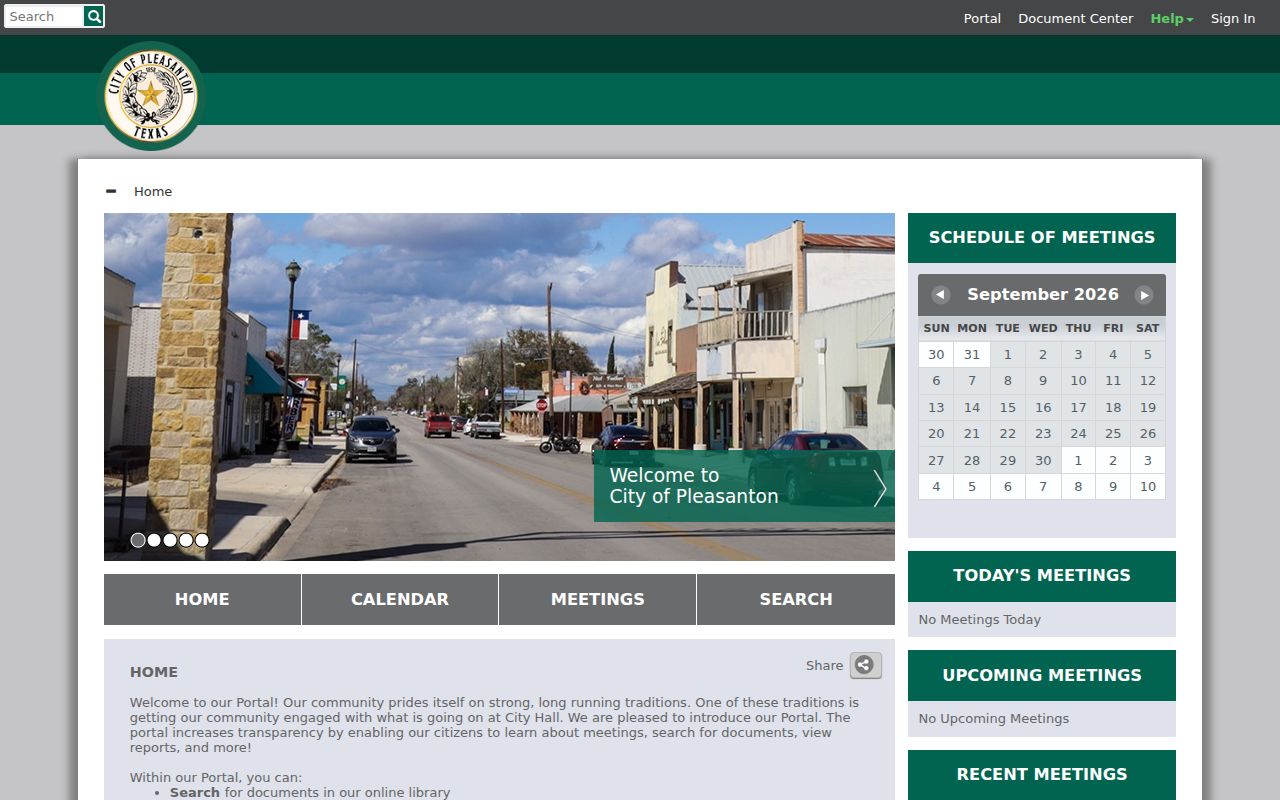Select September 20 on the calendar
Screen dimensions: 1280x800
tap(936, 433)
